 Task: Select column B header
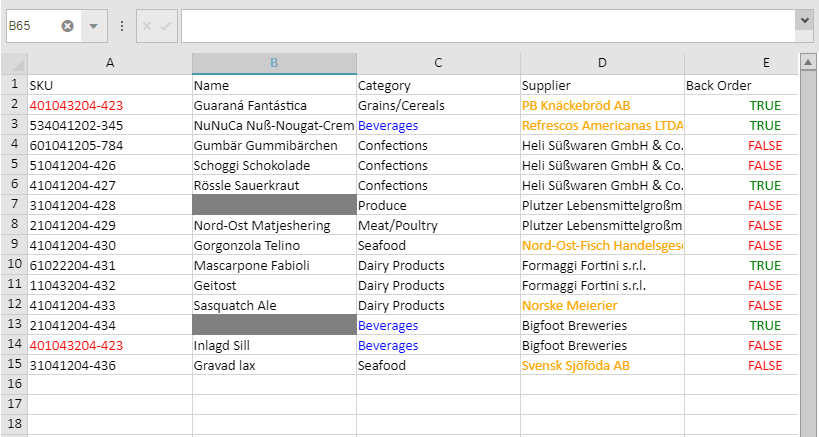[274, 63]
